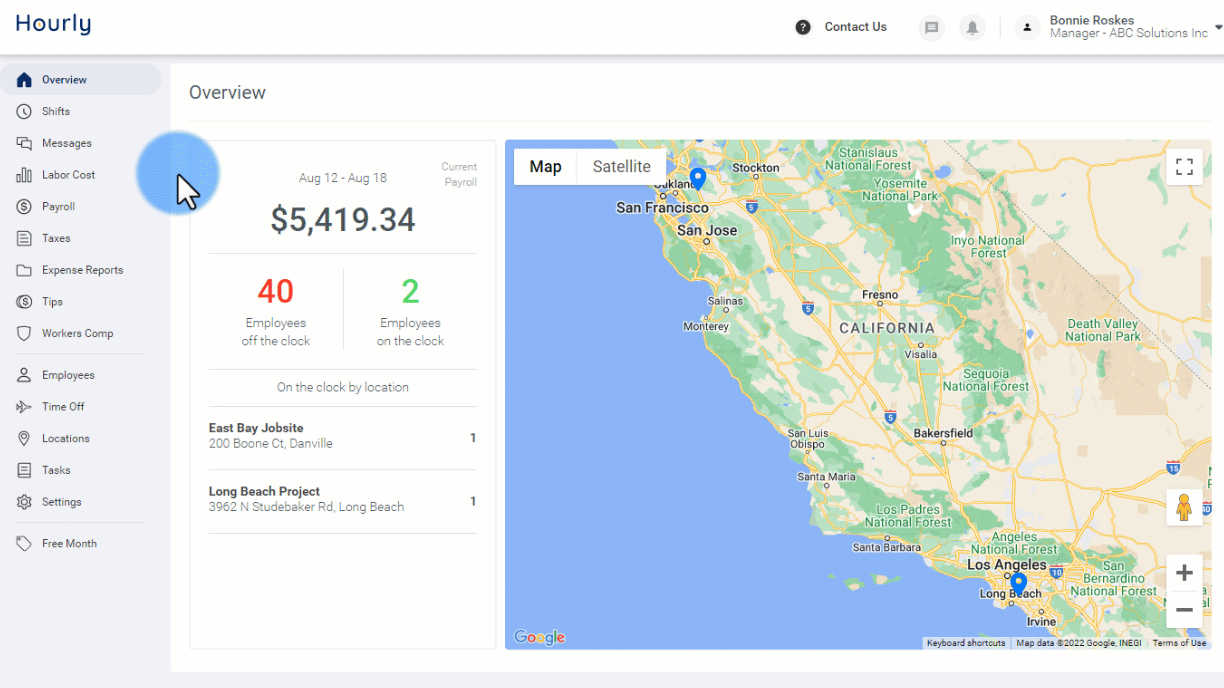Click the Workers Comp shield icon
Viewport: 1224px width, 688px height.
[x=24, y=333]
